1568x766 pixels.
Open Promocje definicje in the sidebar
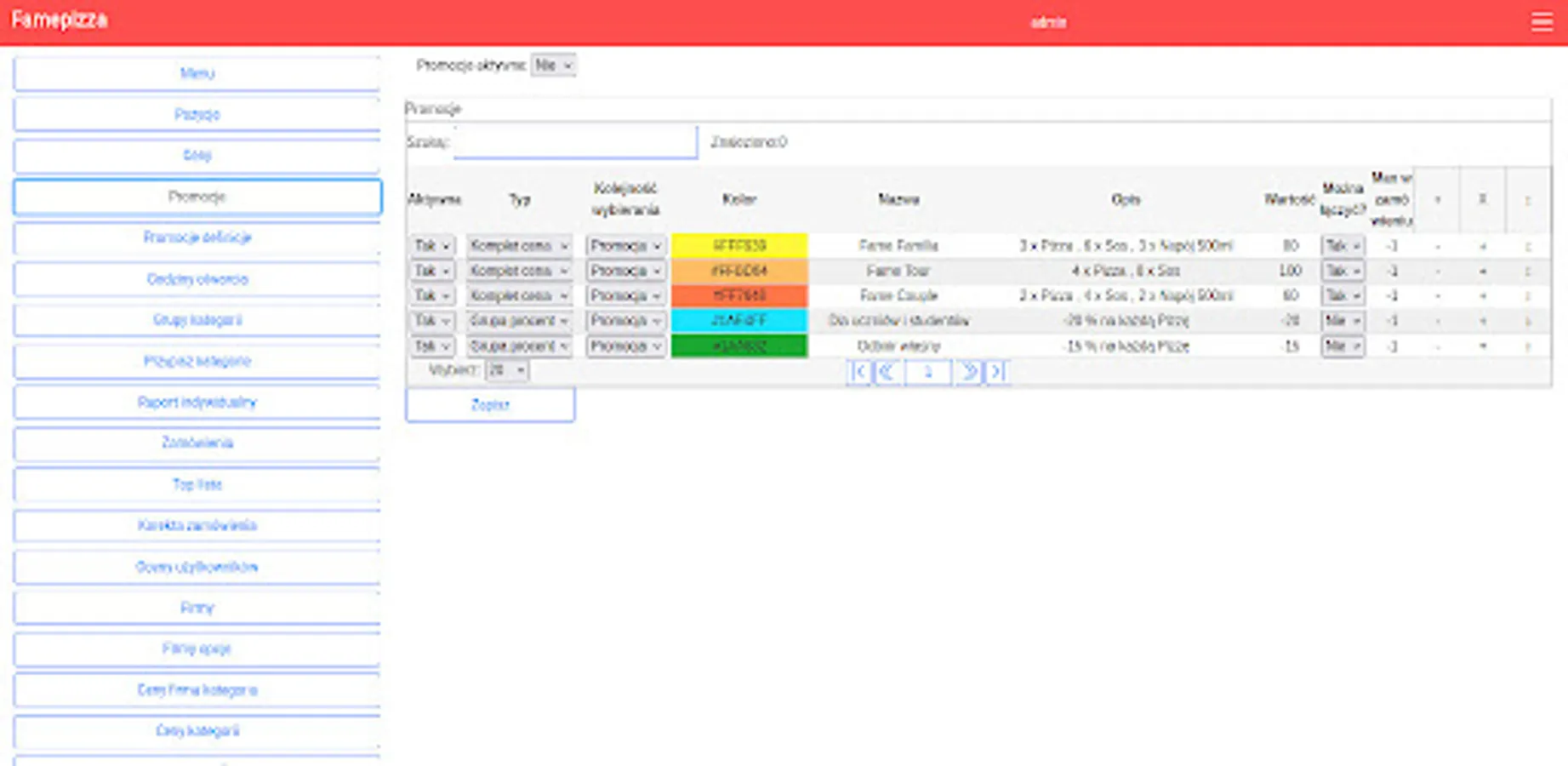pyautogui.click(x=197, y=237)
